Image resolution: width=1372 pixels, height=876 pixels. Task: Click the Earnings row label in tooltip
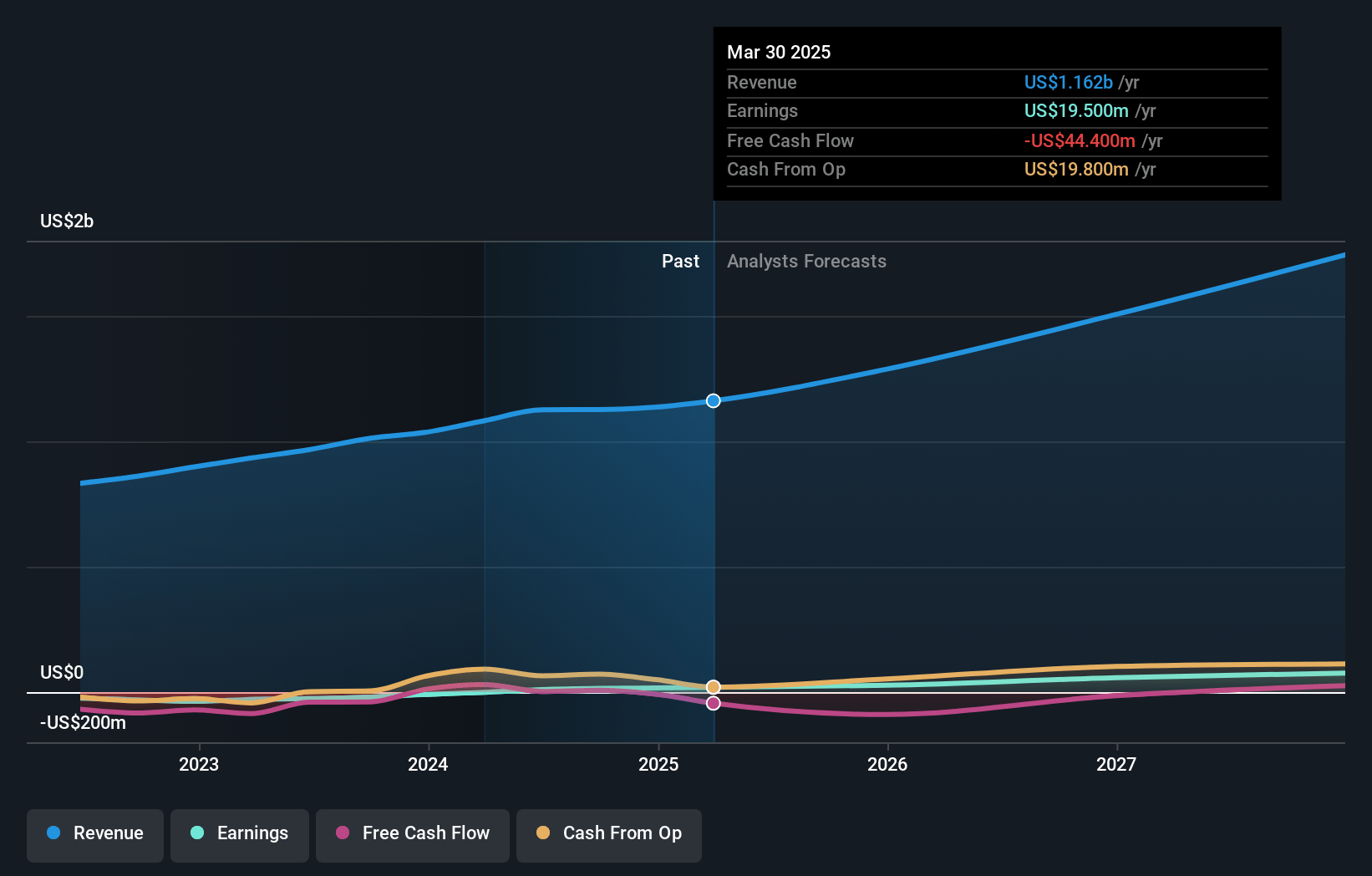coord(762,110)
